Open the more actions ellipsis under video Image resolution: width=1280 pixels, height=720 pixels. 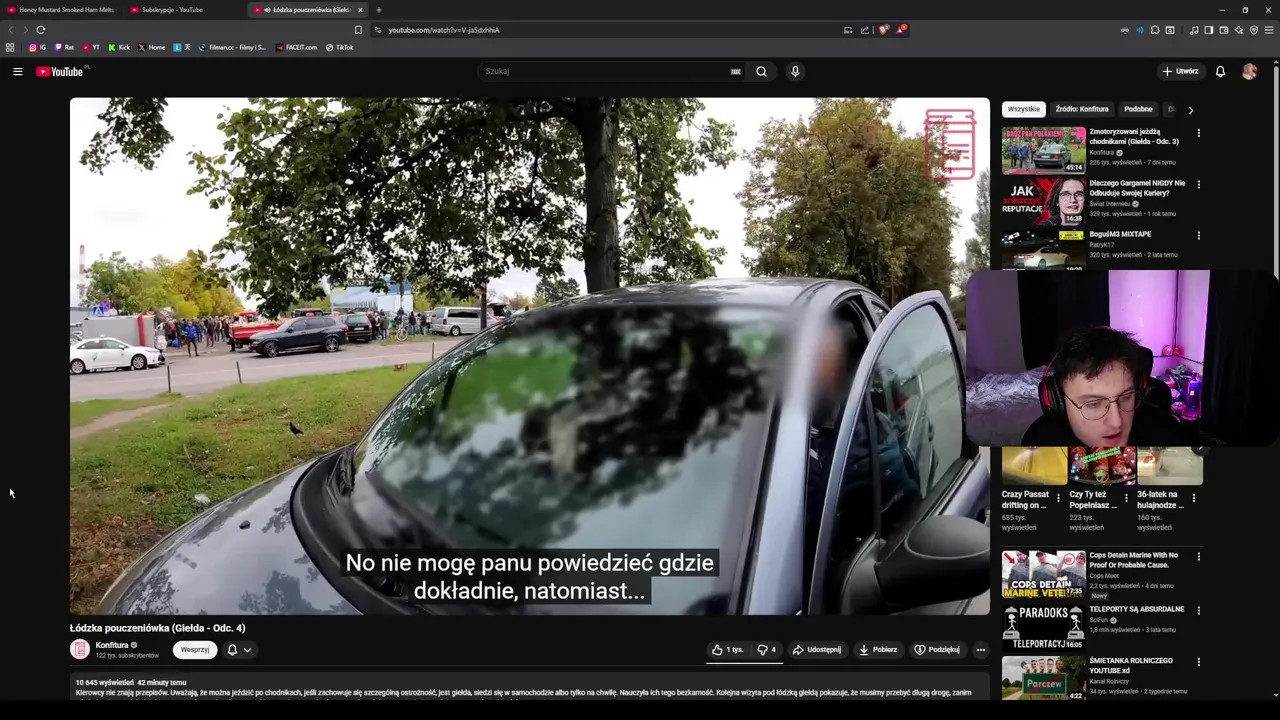[x=980, y=650]
